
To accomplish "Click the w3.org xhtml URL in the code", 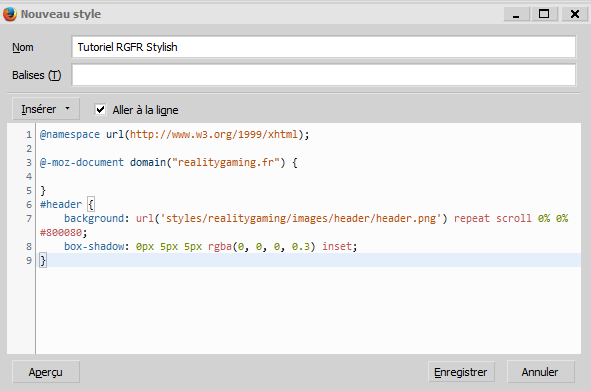I will click(214, 135).
